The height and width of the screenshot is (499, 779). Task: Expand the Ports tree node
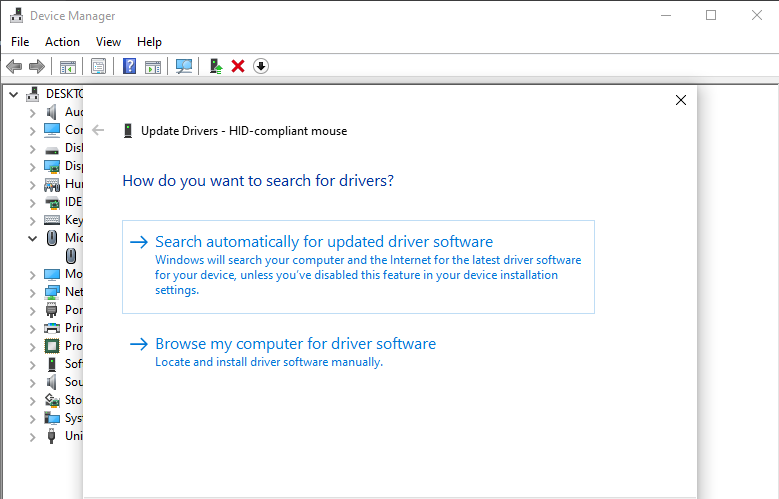click(32, 311)
